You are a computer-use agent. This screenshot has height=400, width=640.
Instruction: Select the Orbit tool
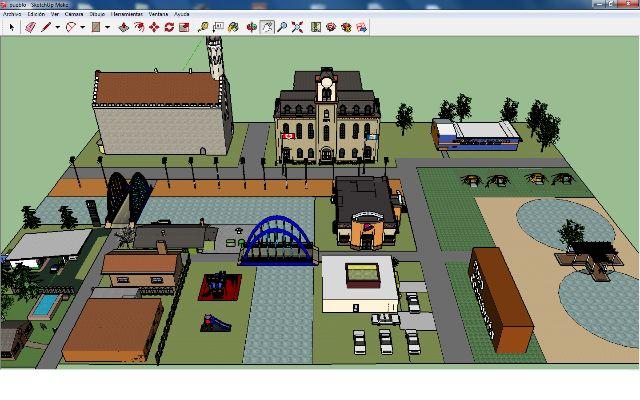(251, 27)
